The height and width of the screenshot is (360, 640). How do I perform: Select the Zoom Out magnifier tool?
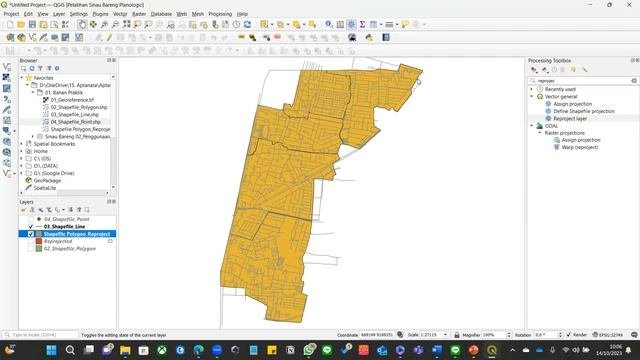point(116,24)
